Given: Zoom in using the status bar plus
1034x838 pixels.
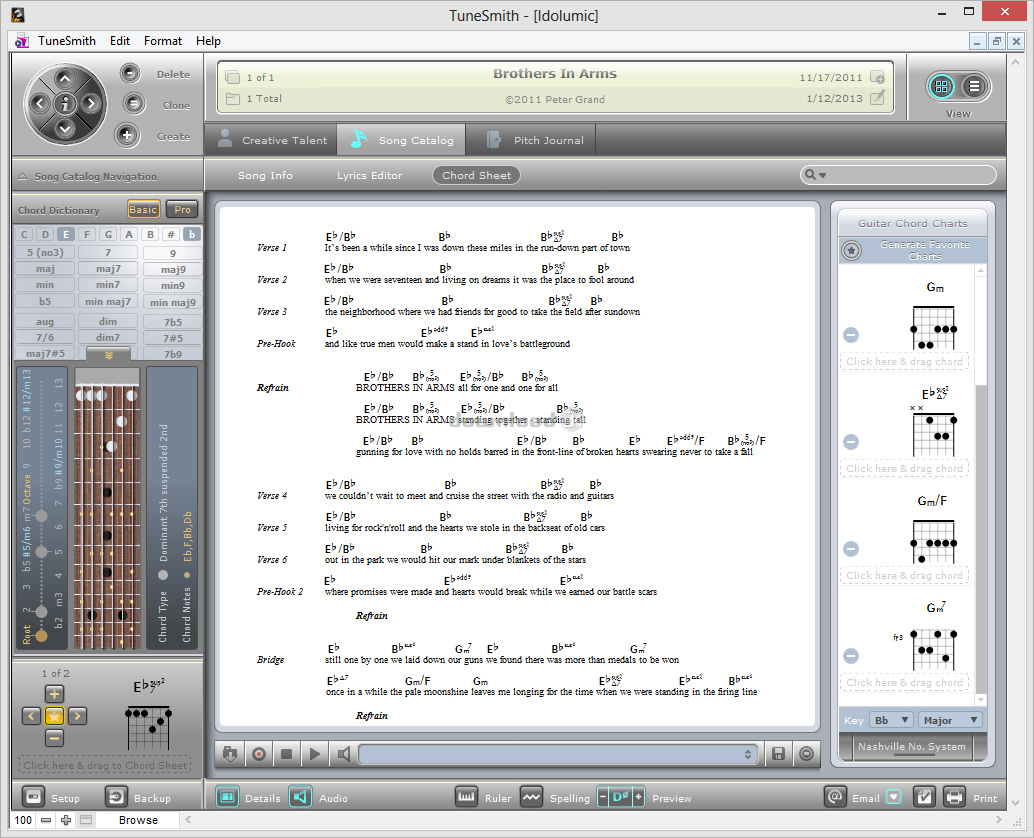Looking at the screenshot, I should (x=66, y=820).
